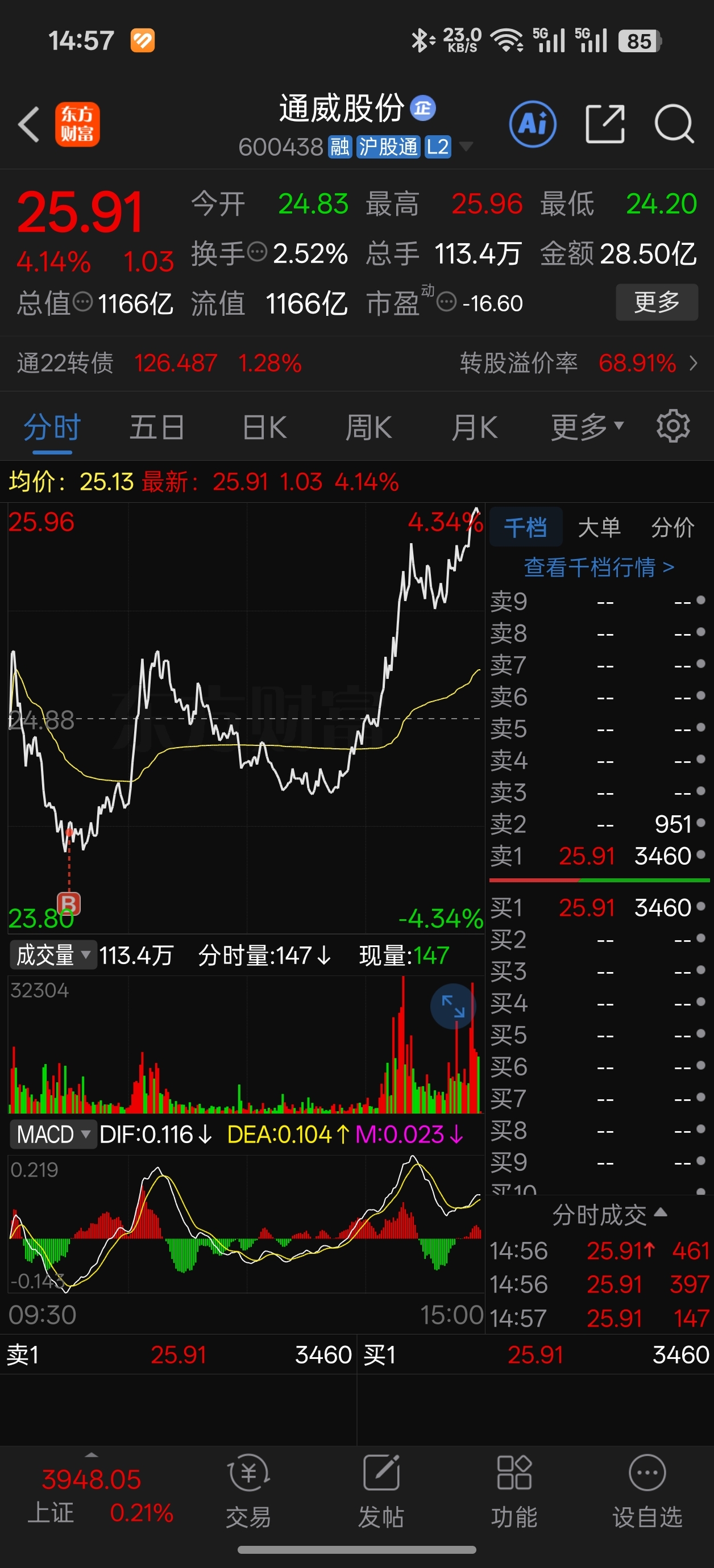Viewport: 714px width, 1568px height.
Task: Switch to the 五日 tab
Action: 157,427
